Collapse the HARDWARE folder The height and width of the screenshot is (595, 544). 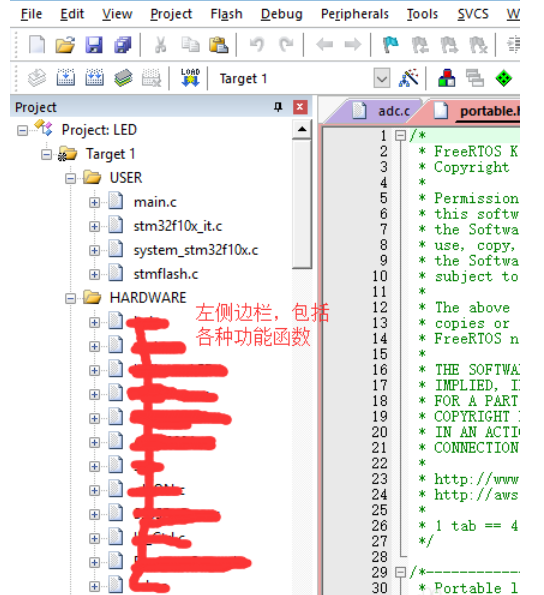(x=71, y=298)
